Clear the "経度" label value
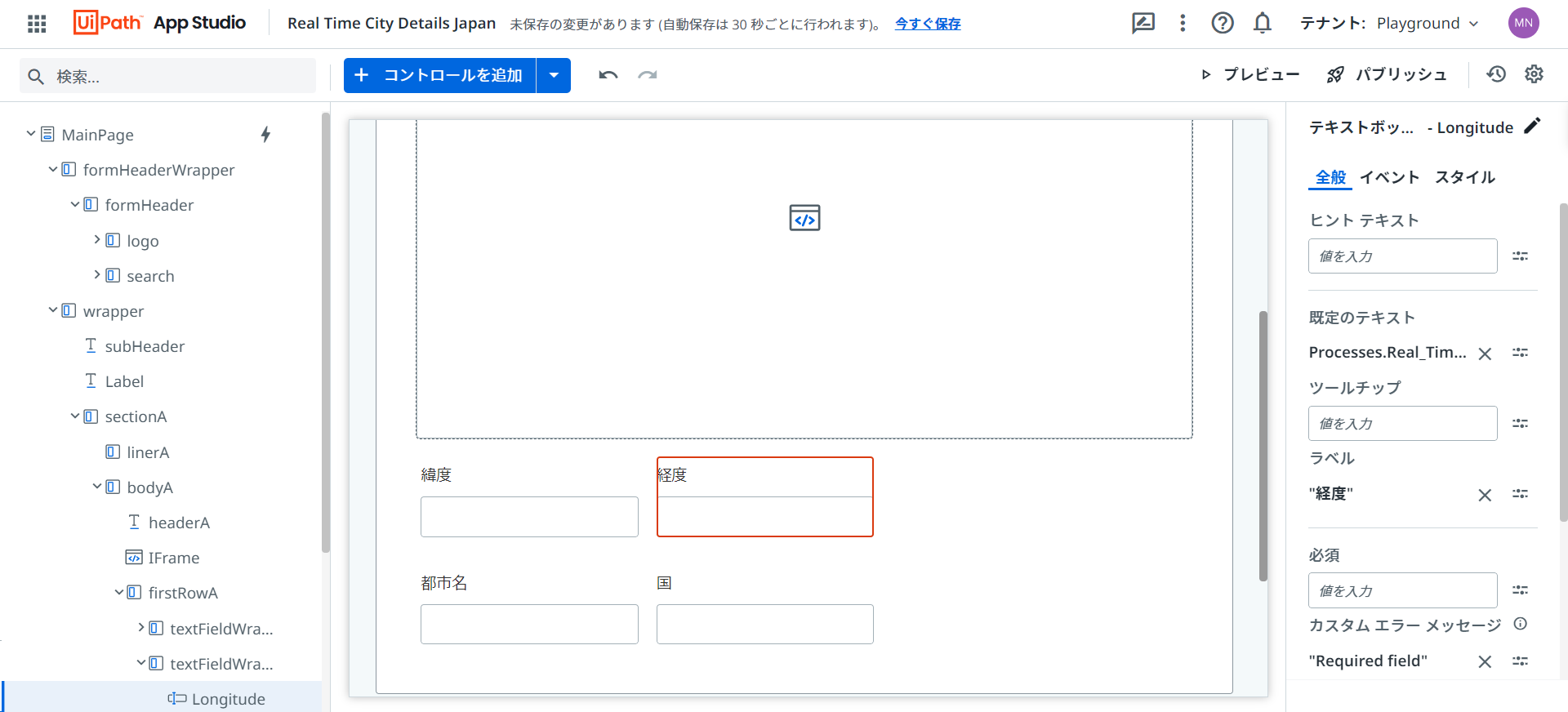 pyautogui.click(x=1485, y=495)
